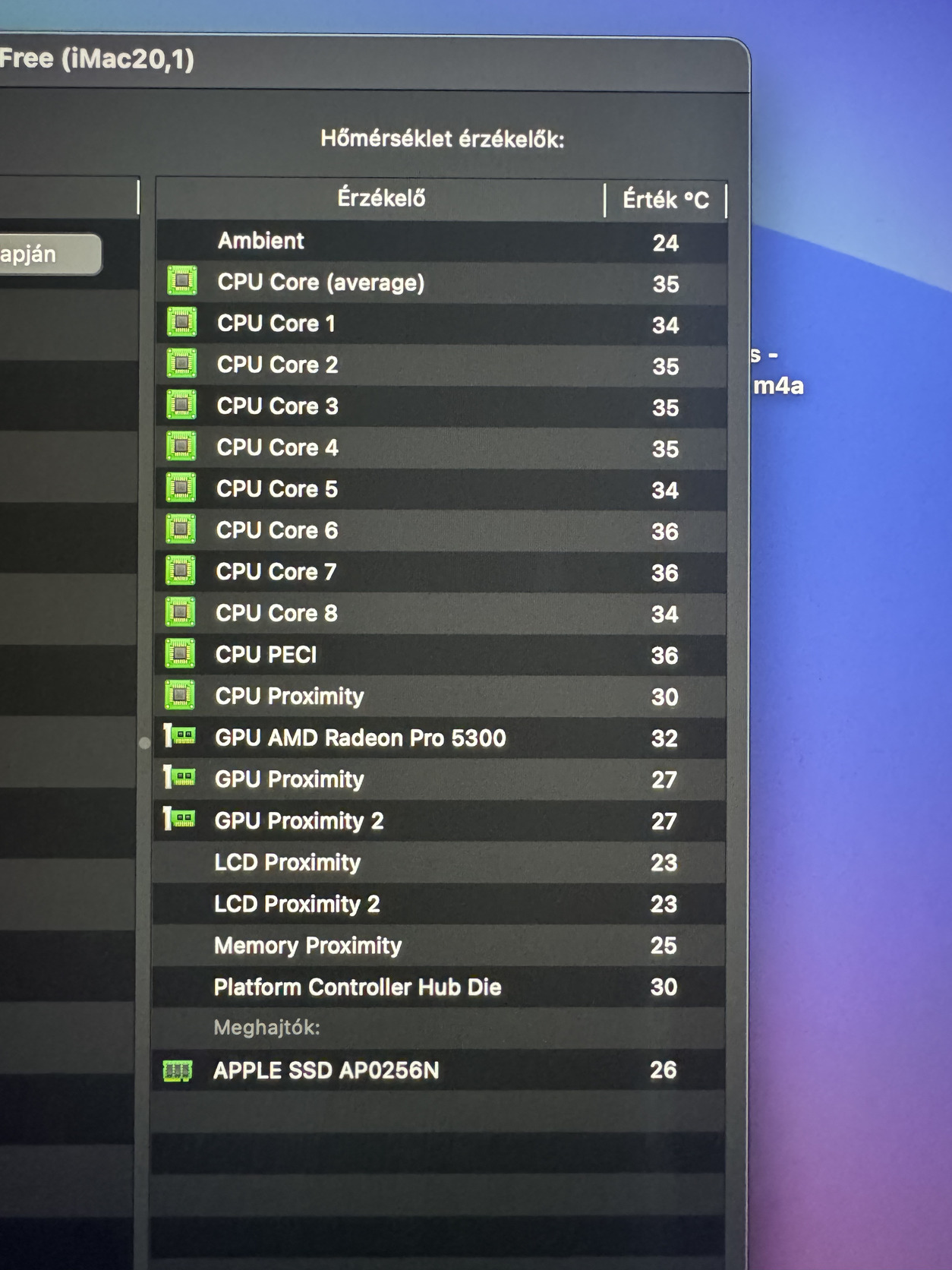The width and height of the screenshot is (952, 1270).
Task: Click the CPU Core (average) chip icon
Action: [182, 281]
